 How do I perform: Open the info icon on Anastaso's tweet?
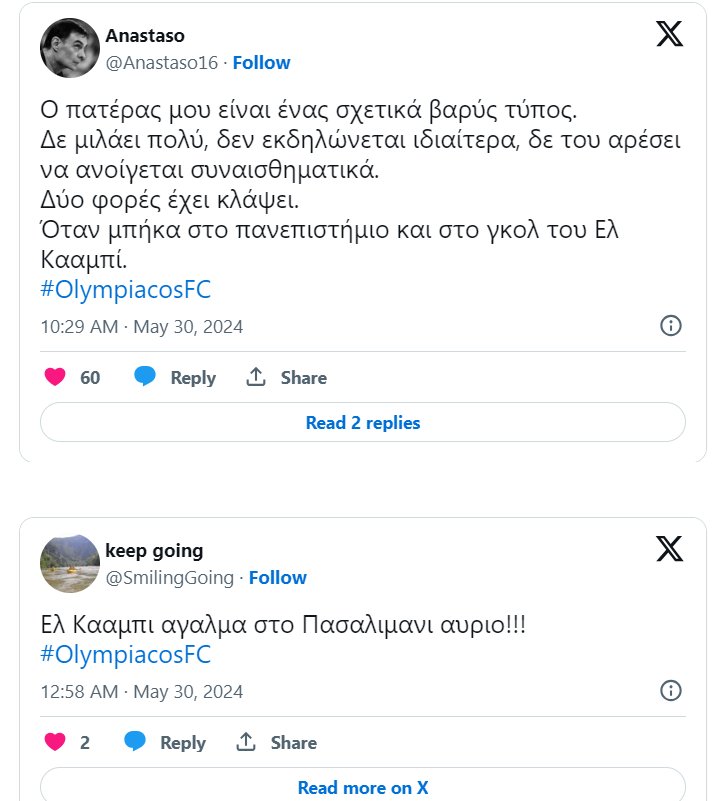click(671, 325)
